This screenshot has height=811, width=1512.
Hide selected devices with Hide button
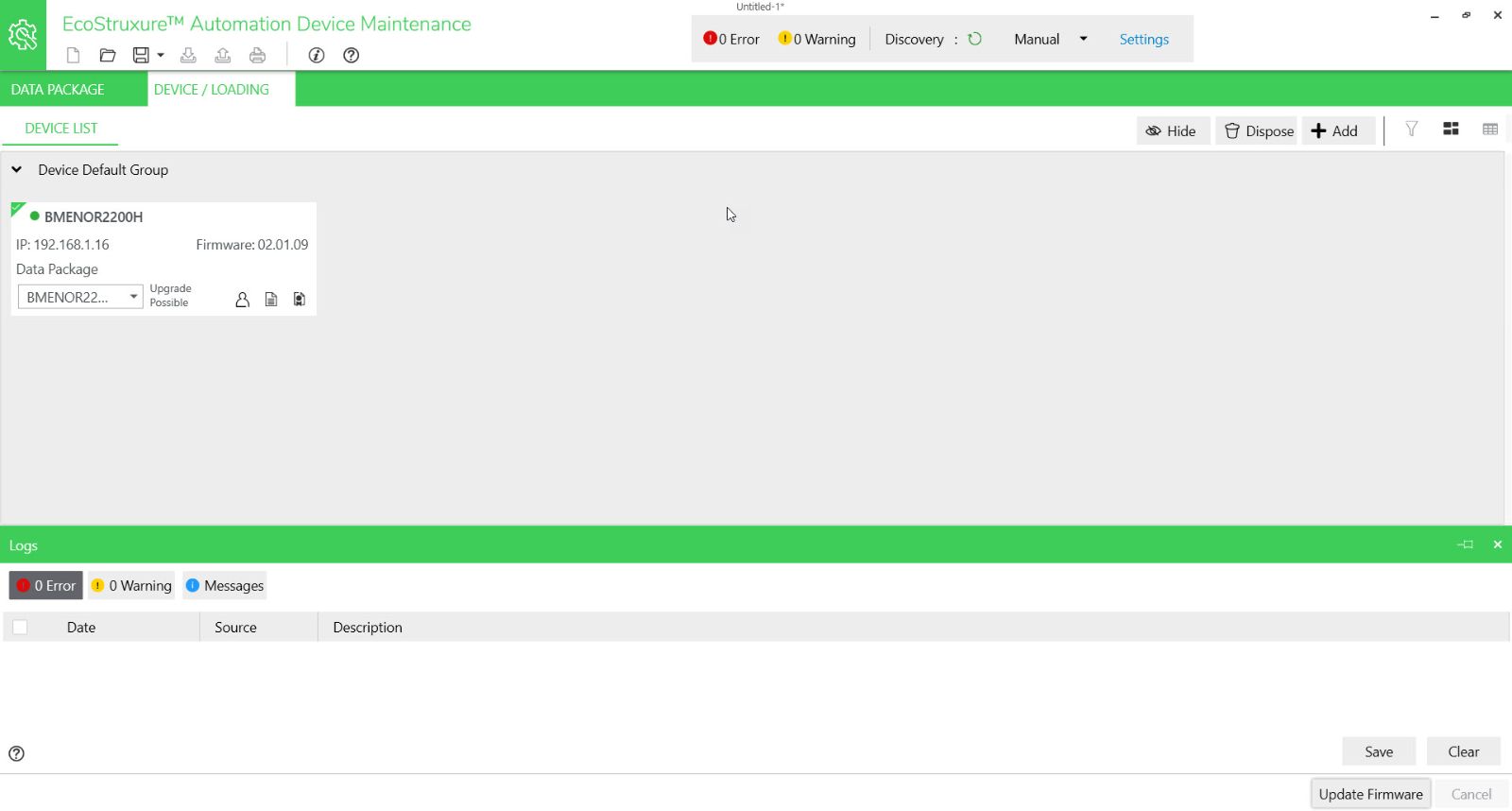click(1172, 130)
